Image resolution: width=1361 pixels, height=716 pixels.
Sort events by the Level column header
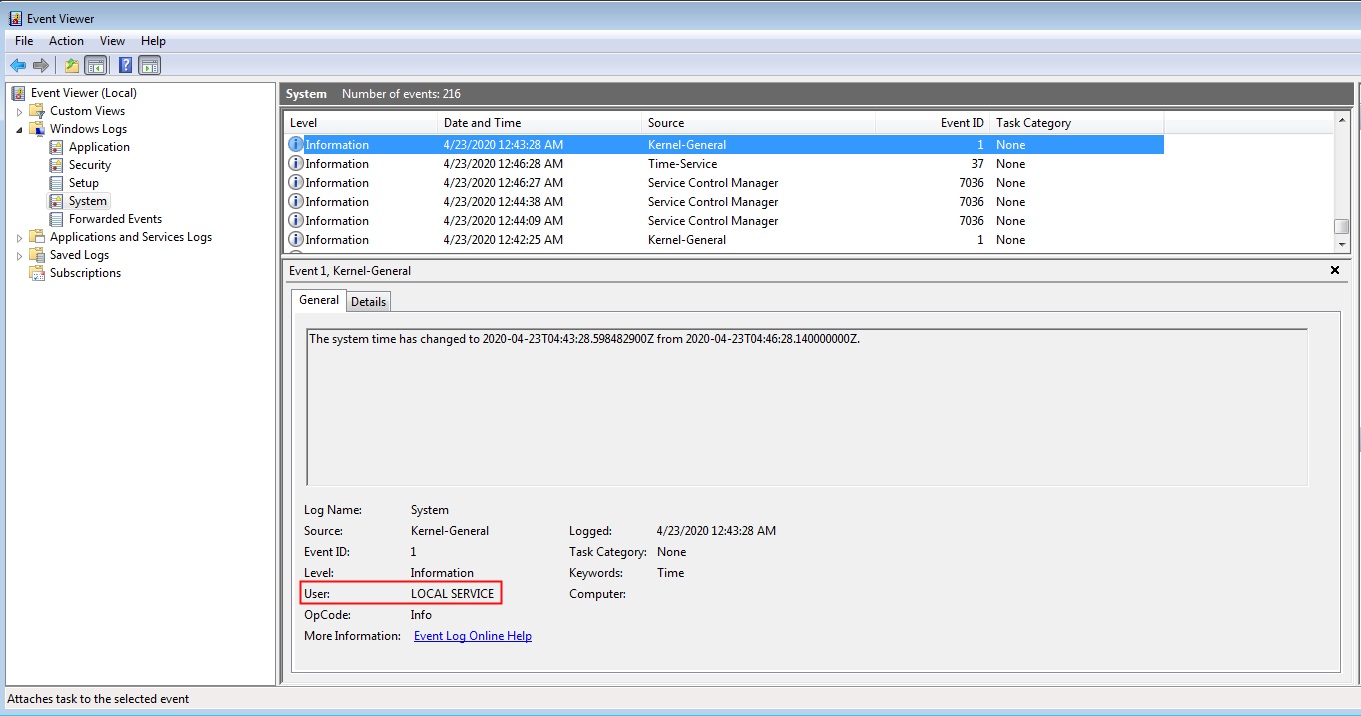tap(361, 123)
